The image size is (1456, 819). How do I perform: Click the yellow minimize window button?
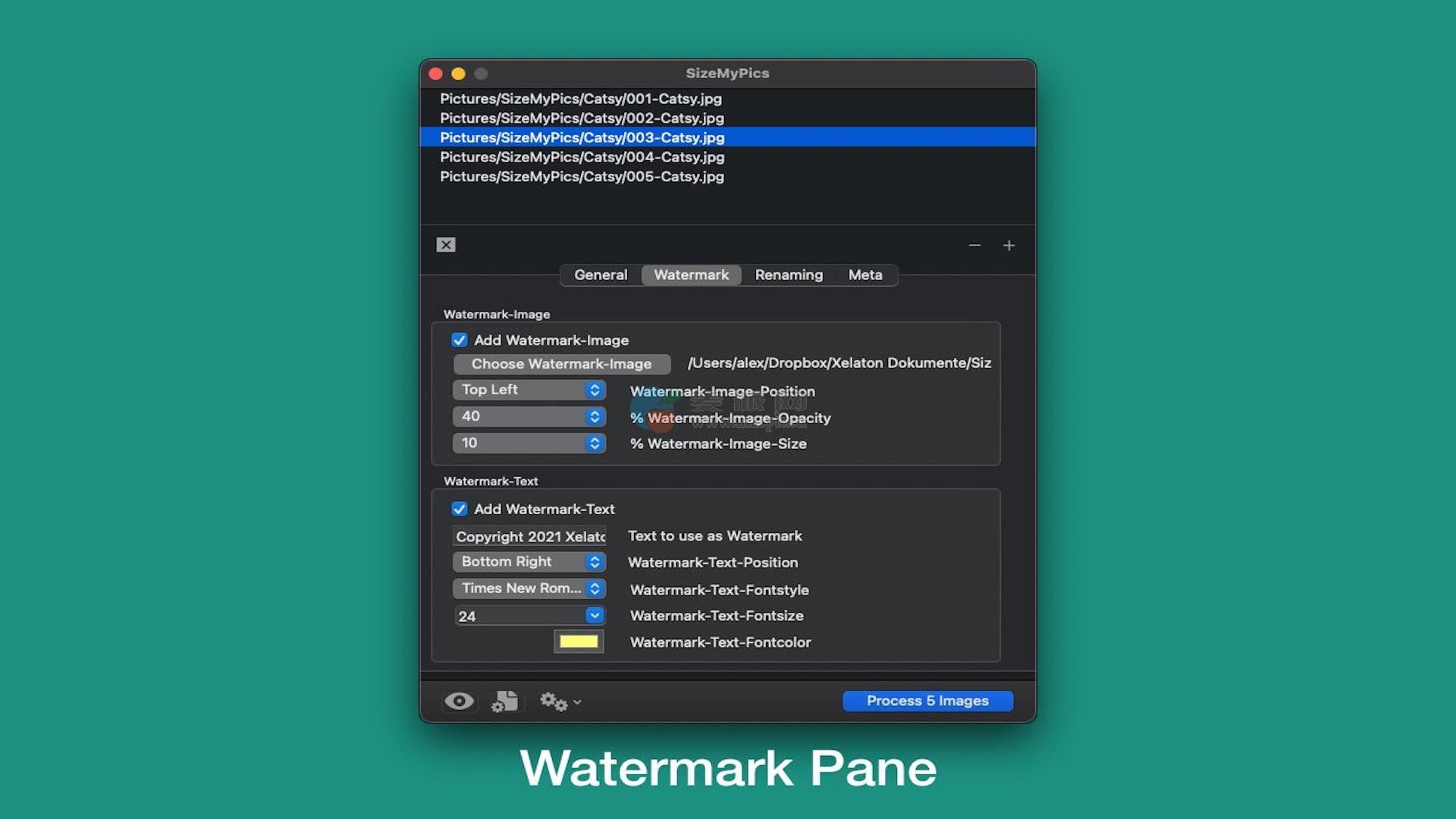(458, 74)
